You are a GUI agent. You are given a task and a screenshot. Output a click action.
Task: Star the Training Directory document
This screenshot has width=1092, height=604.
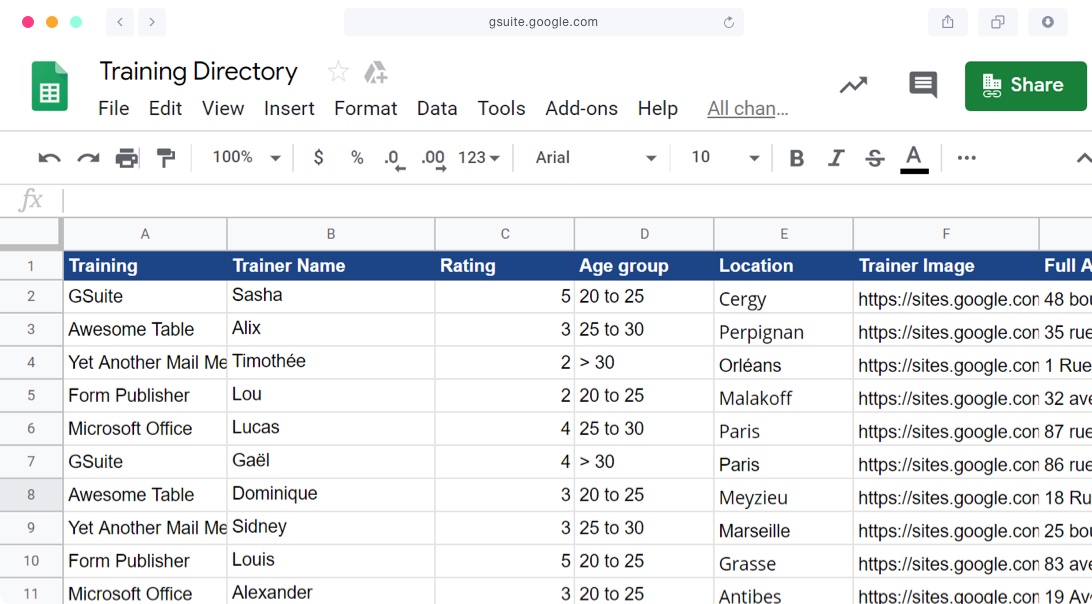338,71
